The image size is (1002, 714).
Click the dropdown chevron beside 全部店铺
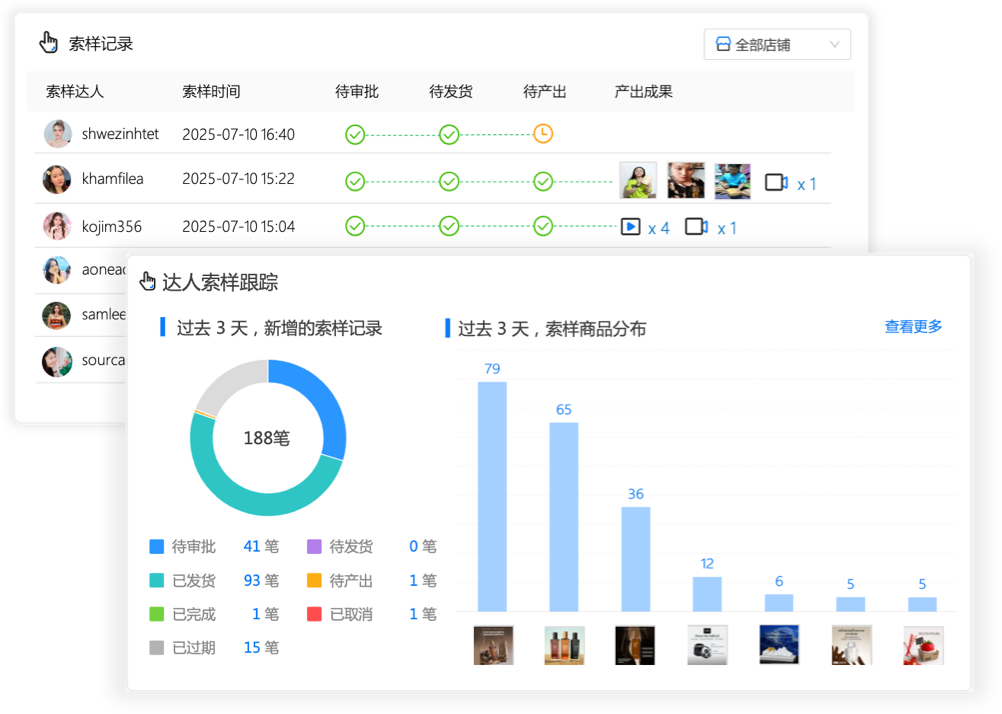point(834,45)
